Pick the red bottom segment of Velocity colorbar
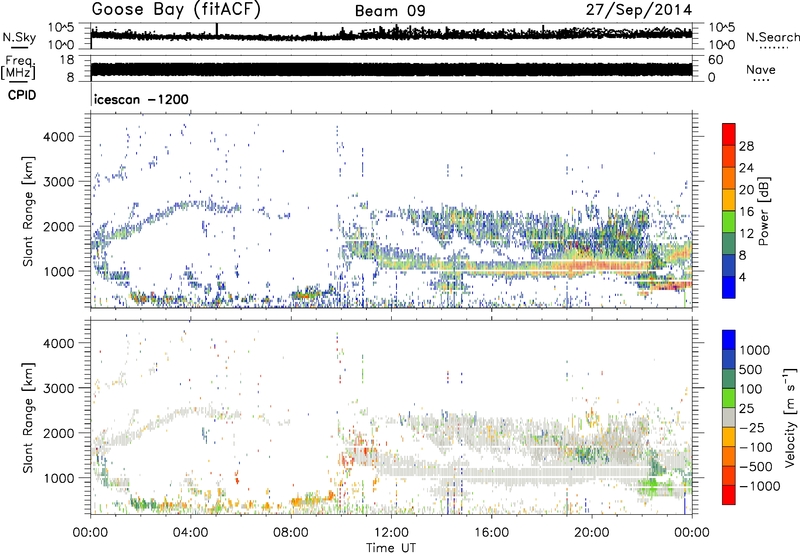The image size is (800, 554). 729,495
